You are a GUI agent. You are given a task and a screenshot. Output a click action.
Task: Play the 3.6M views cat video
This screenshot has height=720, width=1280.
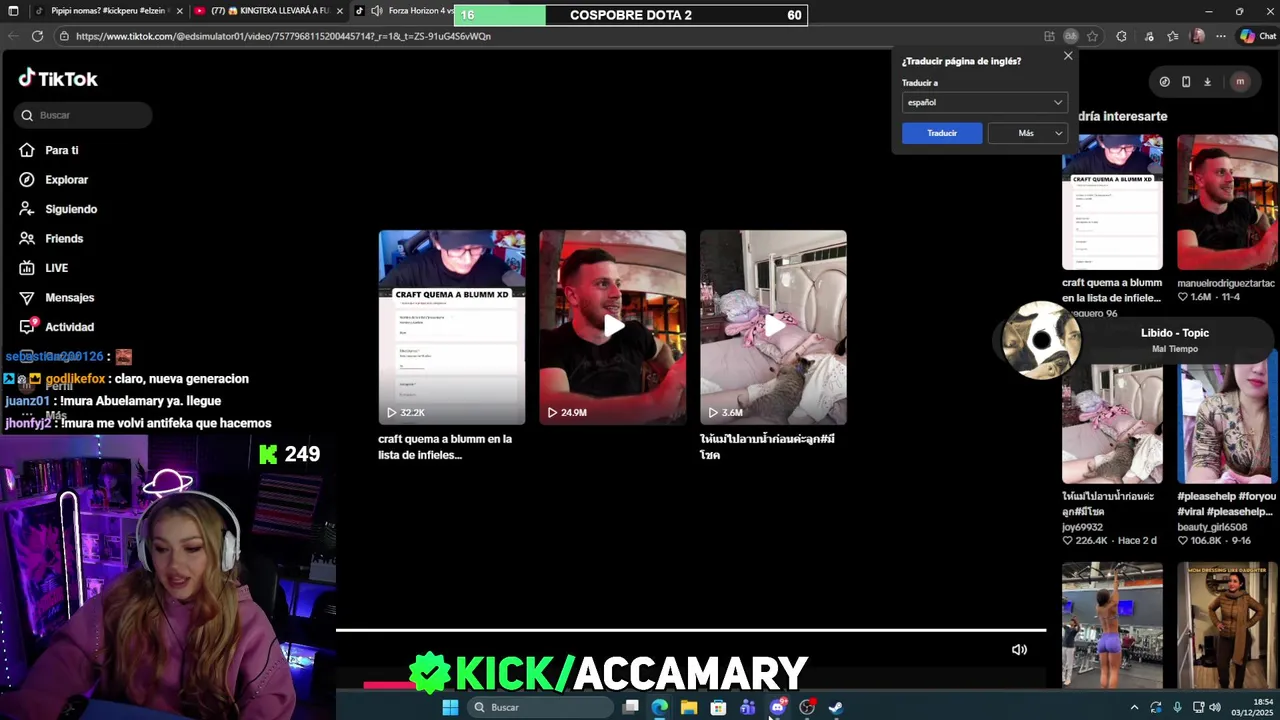(773, 327)
